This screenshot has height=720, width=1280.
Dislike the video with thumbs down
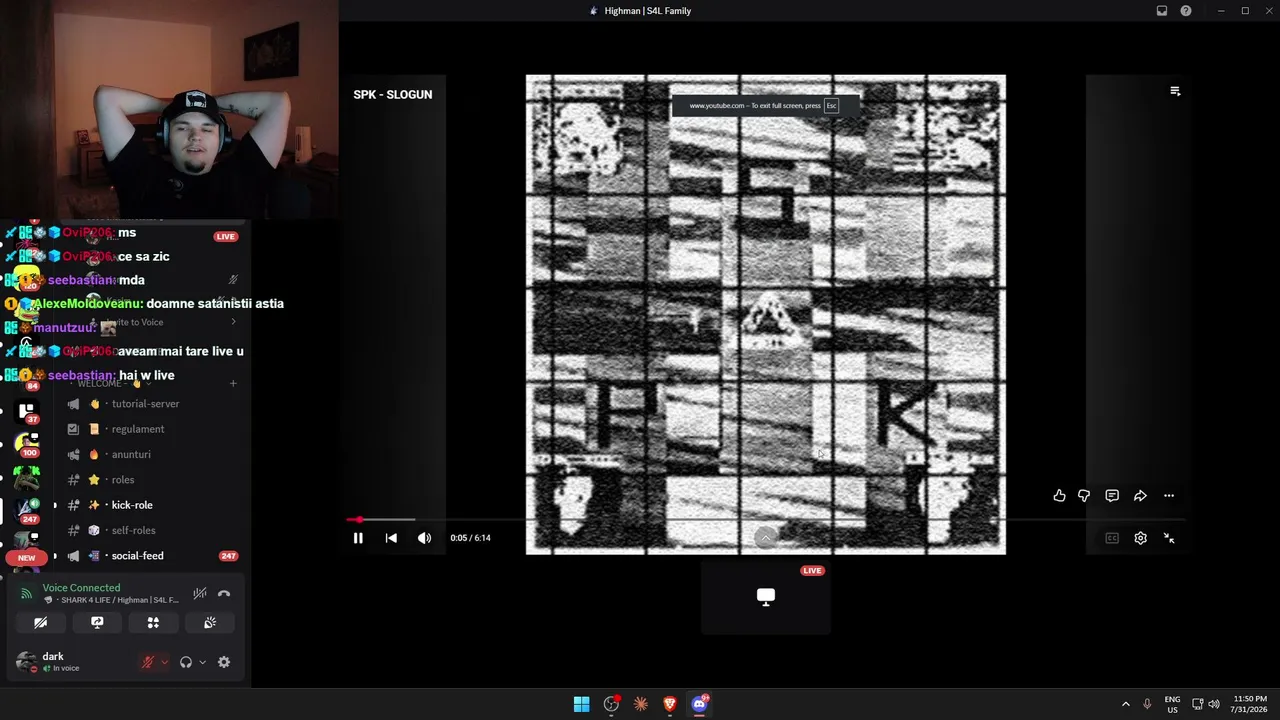[x=1084, y=496]
